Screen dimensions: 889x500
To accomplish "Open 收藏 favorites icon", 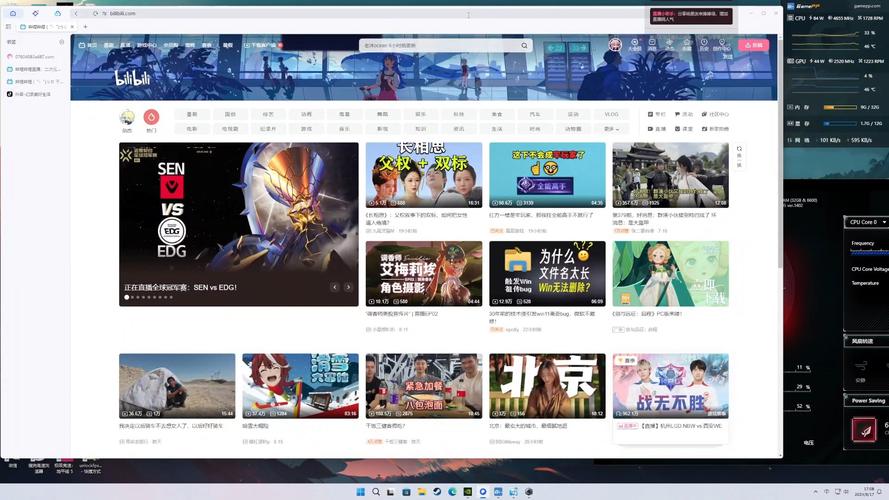I will click(687, 45).
